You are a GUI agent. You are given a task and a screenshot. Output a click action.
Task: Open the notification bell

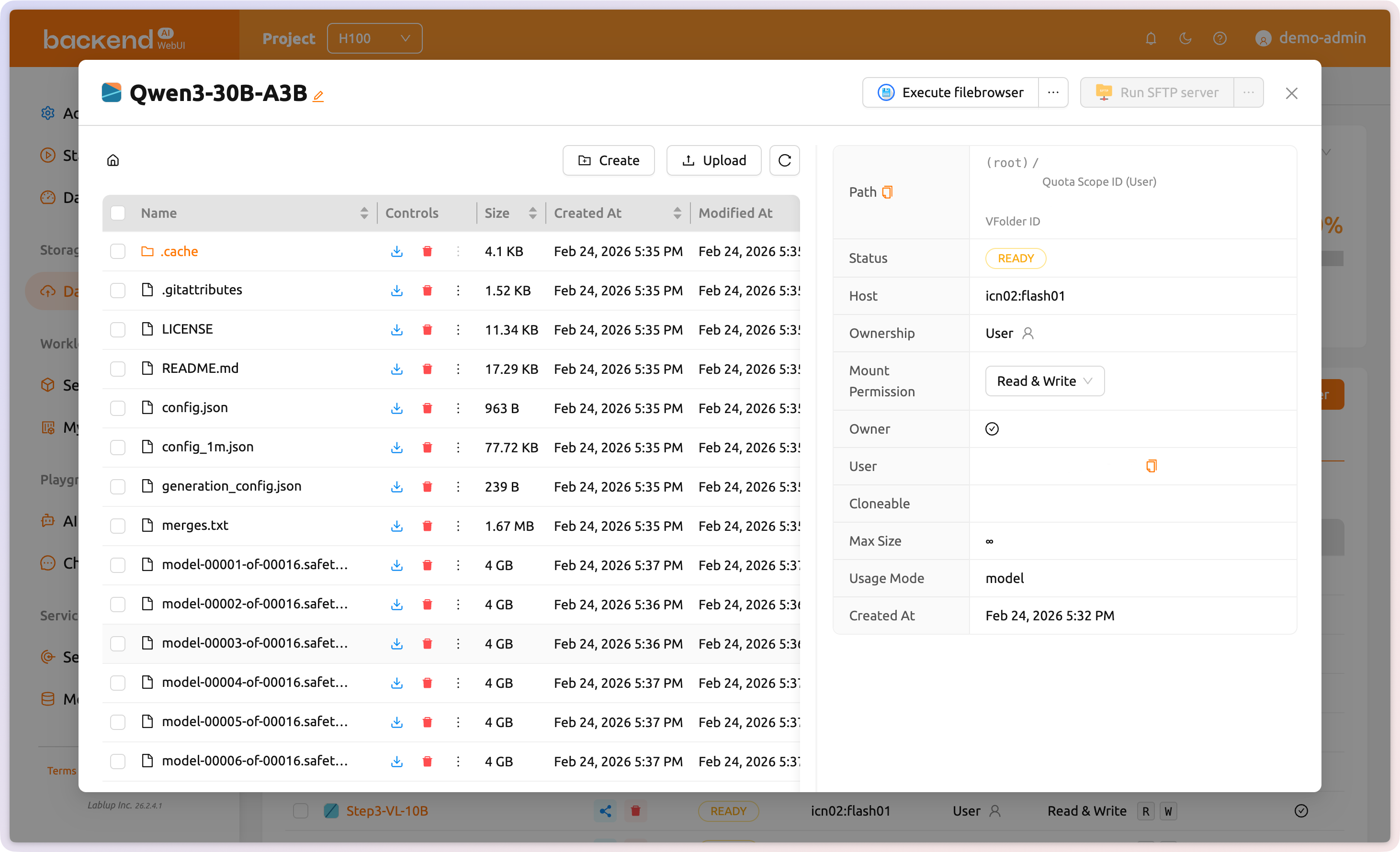(1151, 38)
